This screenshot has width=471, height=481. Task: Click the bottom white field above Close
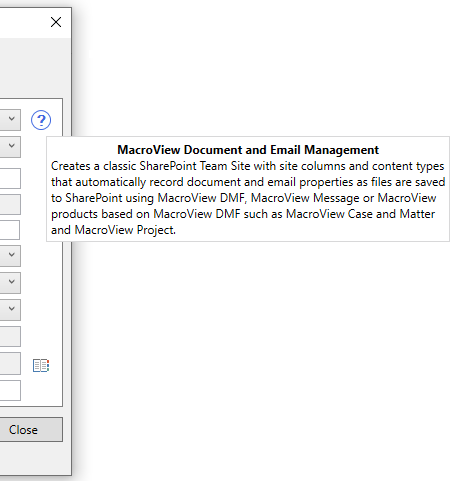(10, 390)
